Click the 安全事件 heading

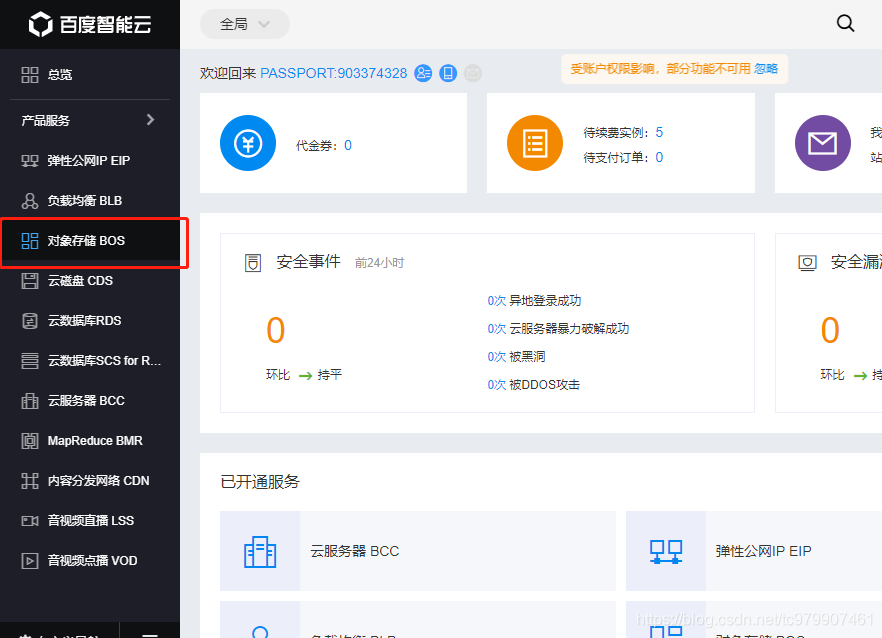point(308,262)
